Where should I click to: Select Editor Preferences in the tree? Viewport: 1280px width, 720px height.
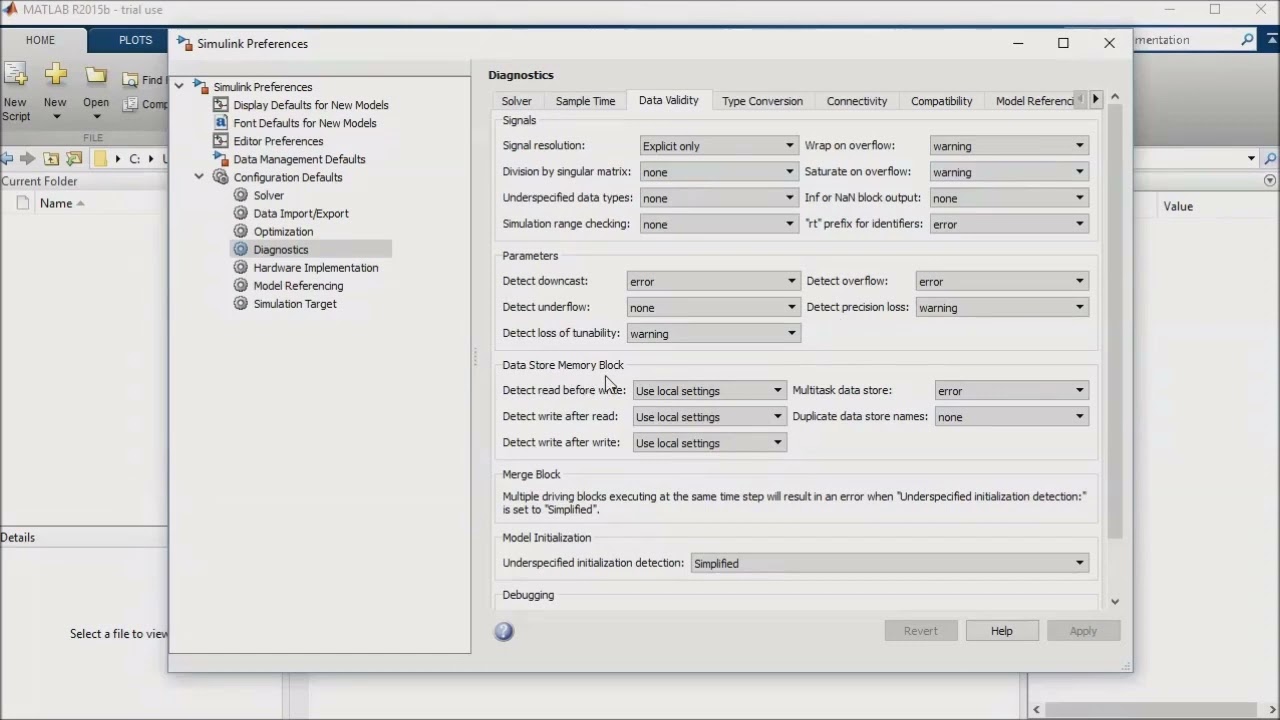pos(278,141)
